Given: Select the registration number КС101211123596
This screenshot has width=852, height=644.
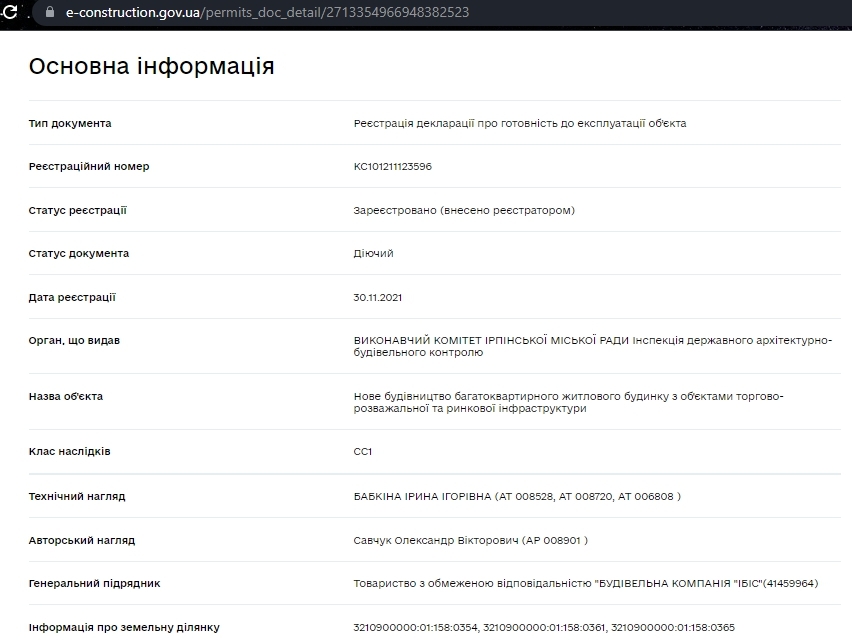Looking at the screenshot, I should pyautogui.click(x=393, y=166).
